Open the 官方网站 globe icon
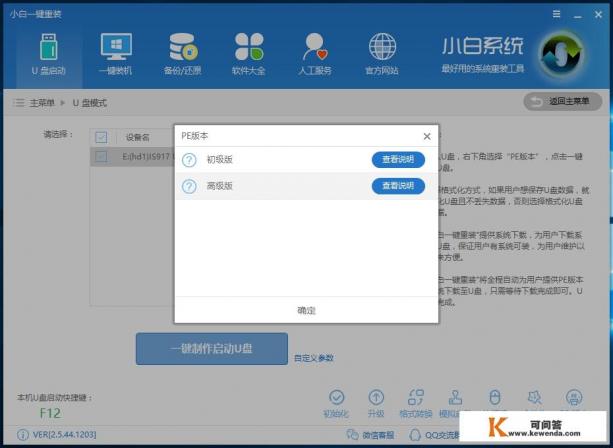The image size is (613, 448). [x=382, y=47]
